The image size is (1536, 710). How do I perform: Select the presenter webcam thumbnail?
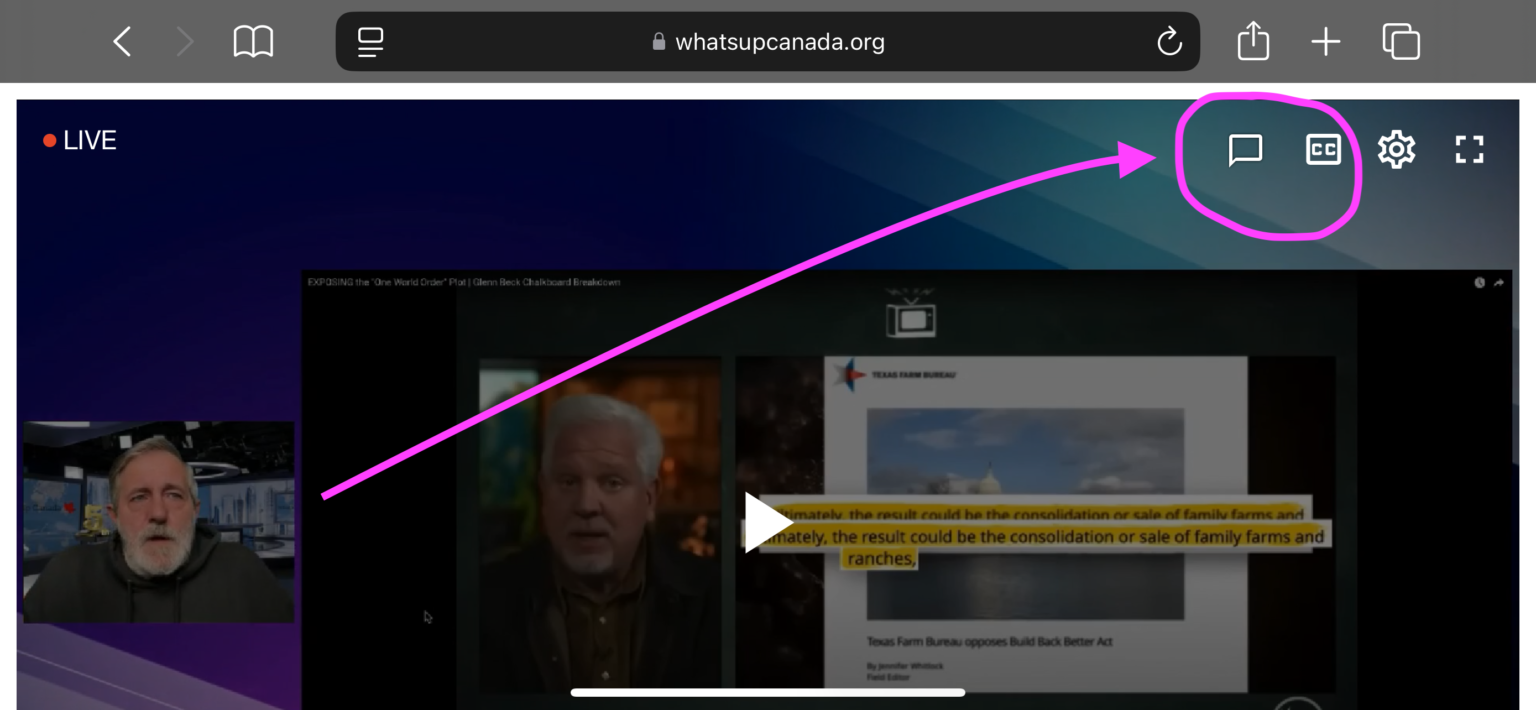tap(159, 522)
